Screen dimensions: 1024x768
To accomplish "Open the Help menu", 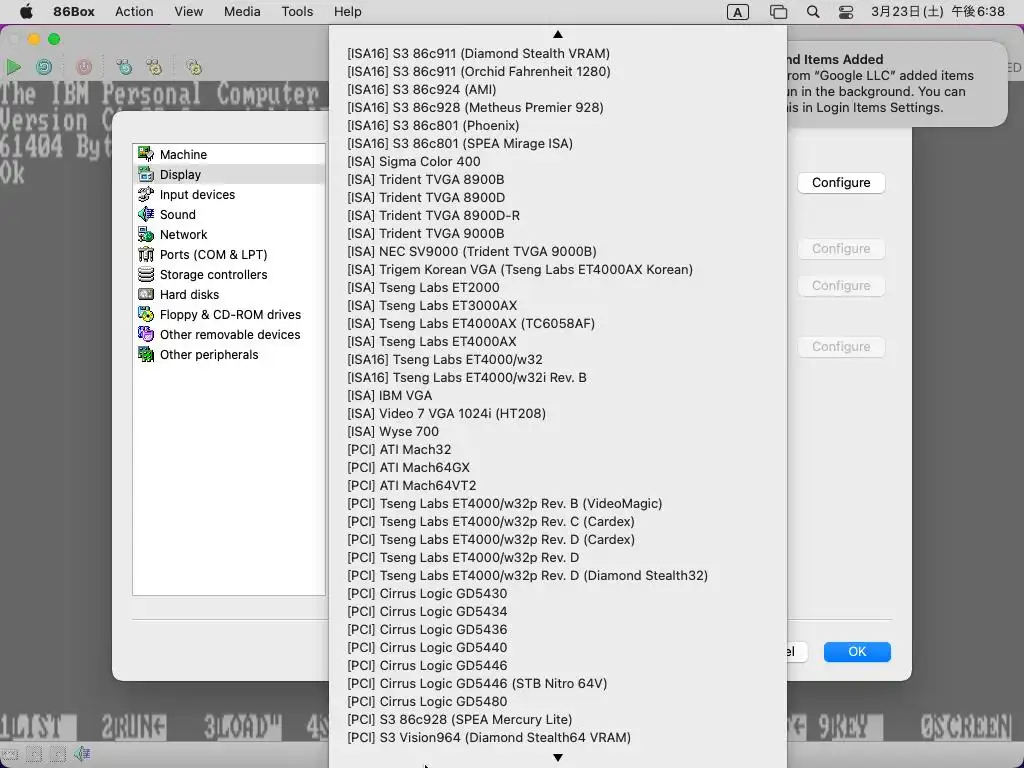I will pos(347,12).
